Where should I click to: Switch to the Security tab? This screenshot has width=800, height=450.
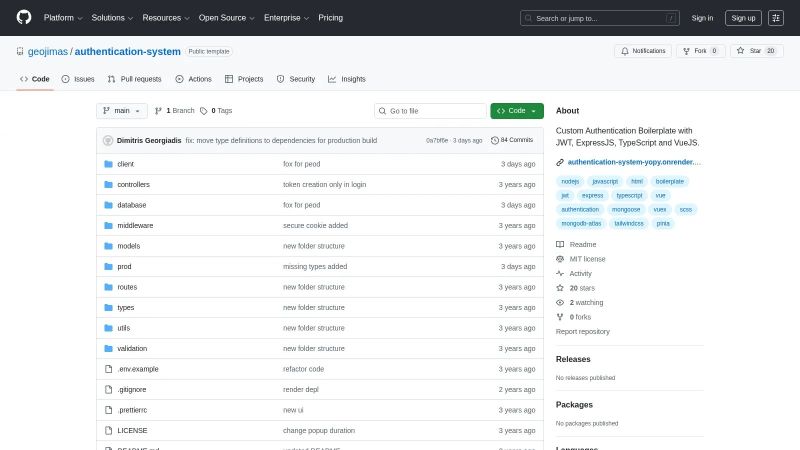(x=296, y=79)
